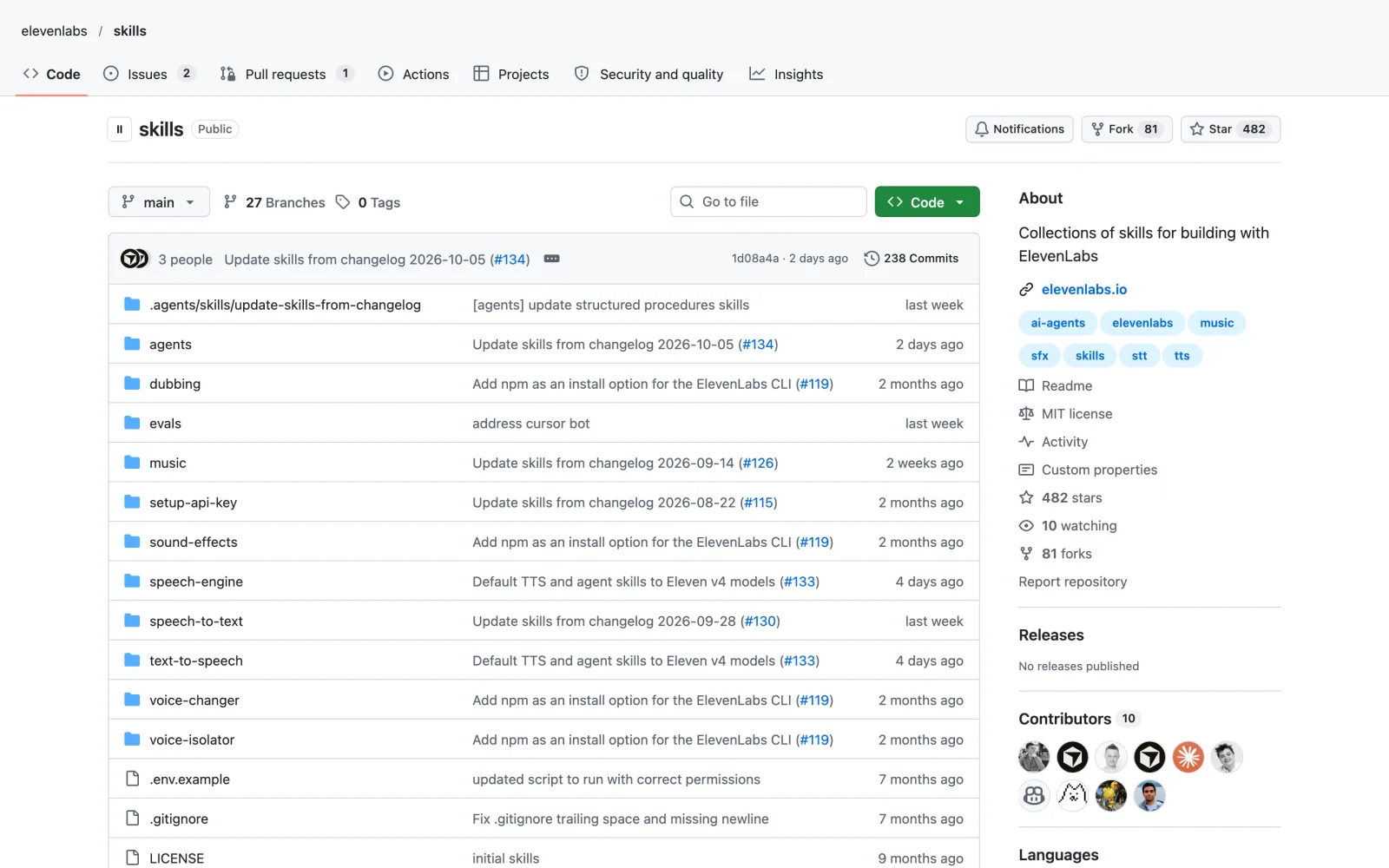View the Insights tab

[787, 74]
